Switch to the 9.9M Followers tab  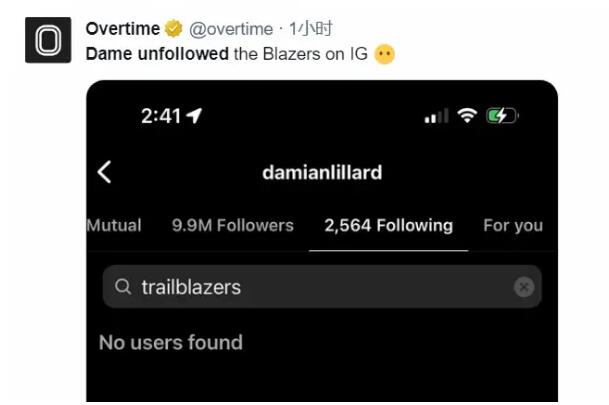[x=233, y=226]
